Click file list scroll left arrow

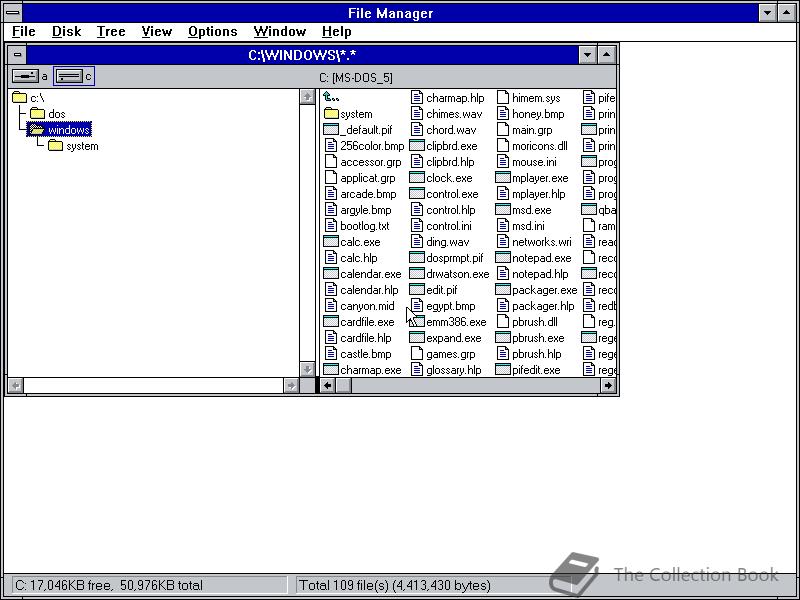328,386
